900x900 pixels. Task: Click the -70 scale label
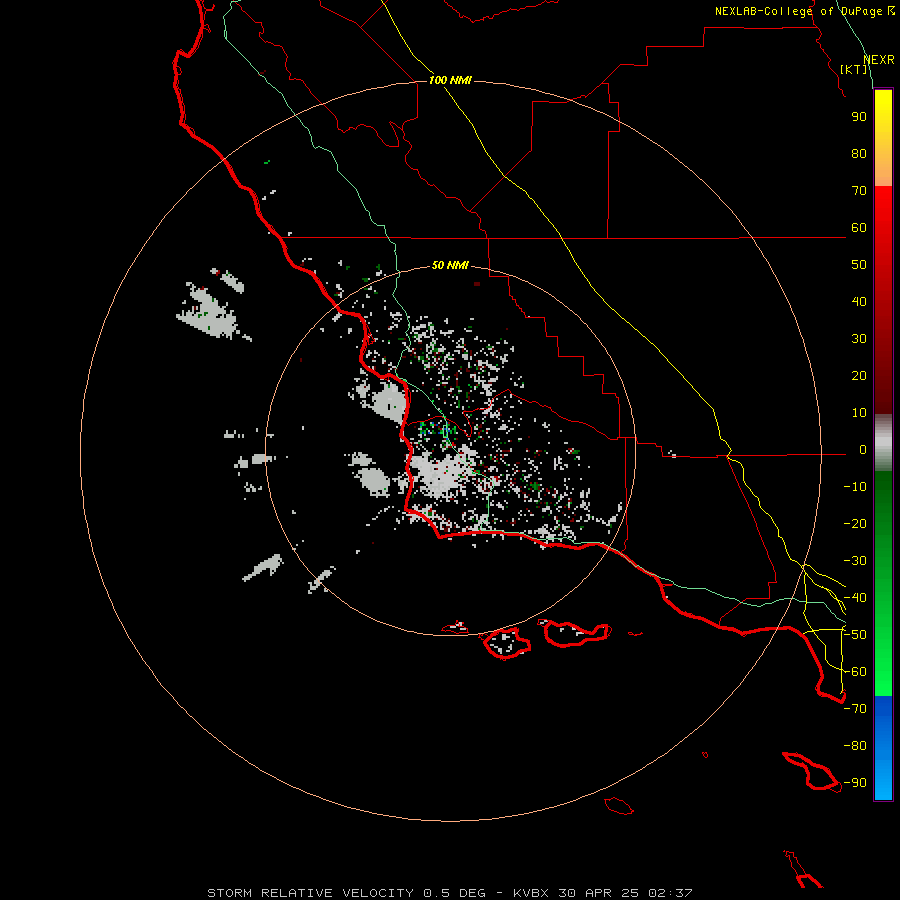point(855,709)
